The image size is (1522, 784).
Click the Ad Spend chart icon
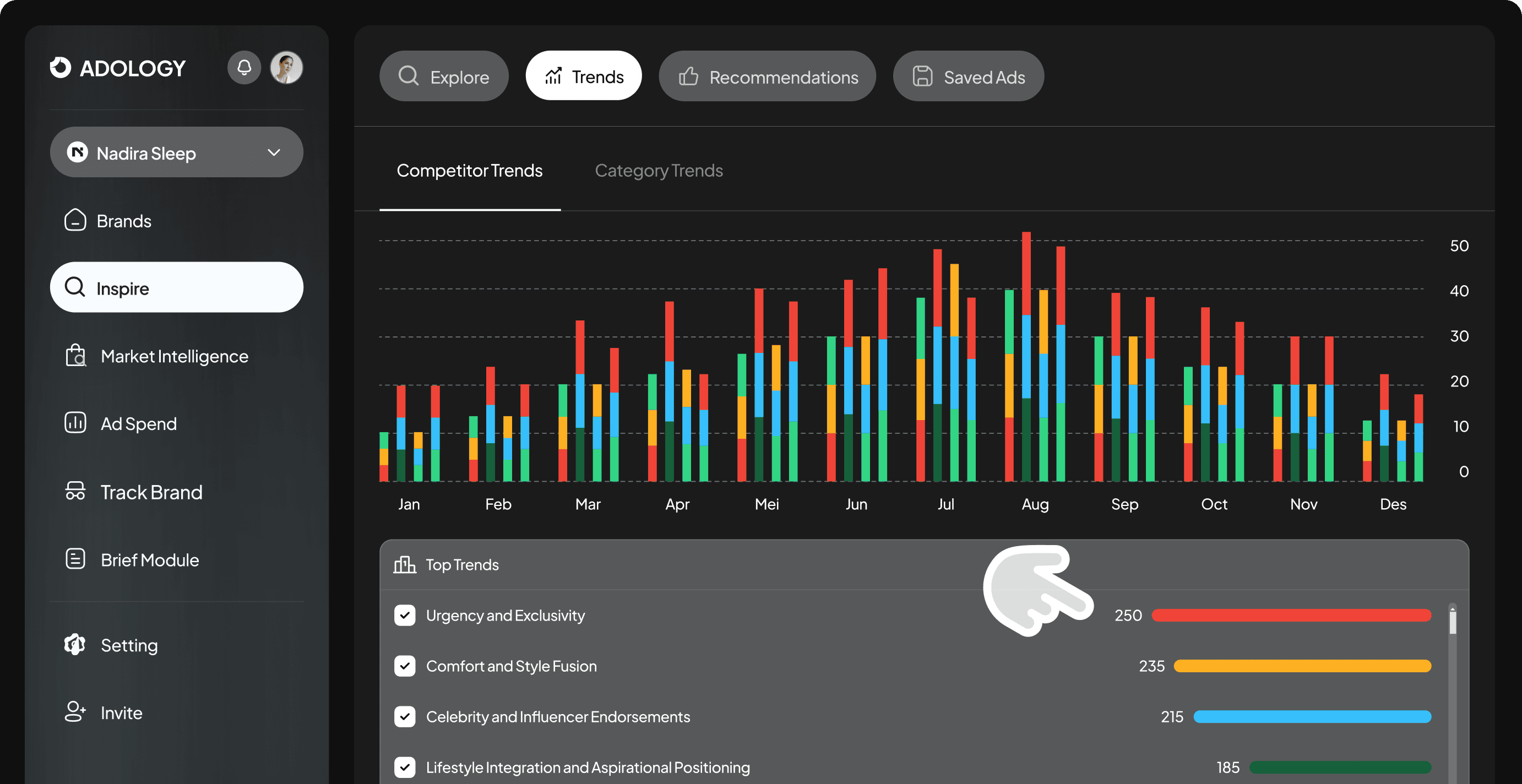pos(75,423)
